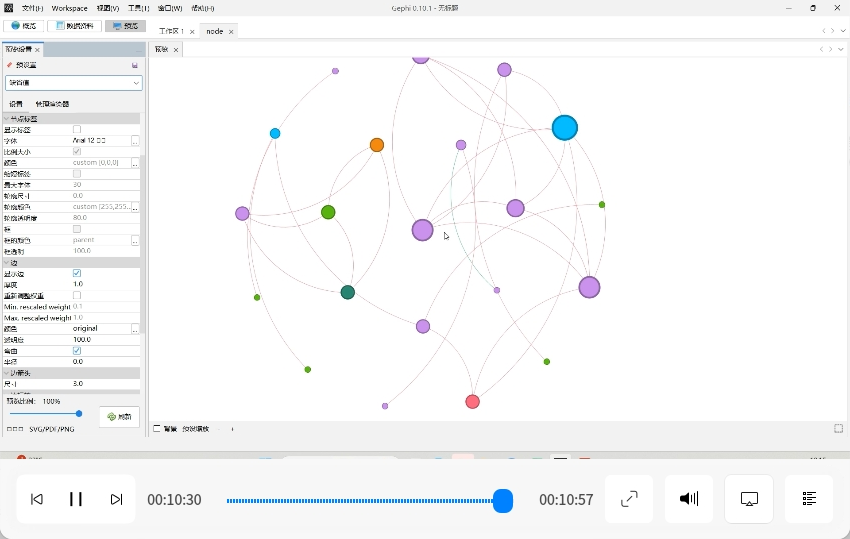Collapse the Edges section
Screen dimensions: 850x539
click(7, 262)
